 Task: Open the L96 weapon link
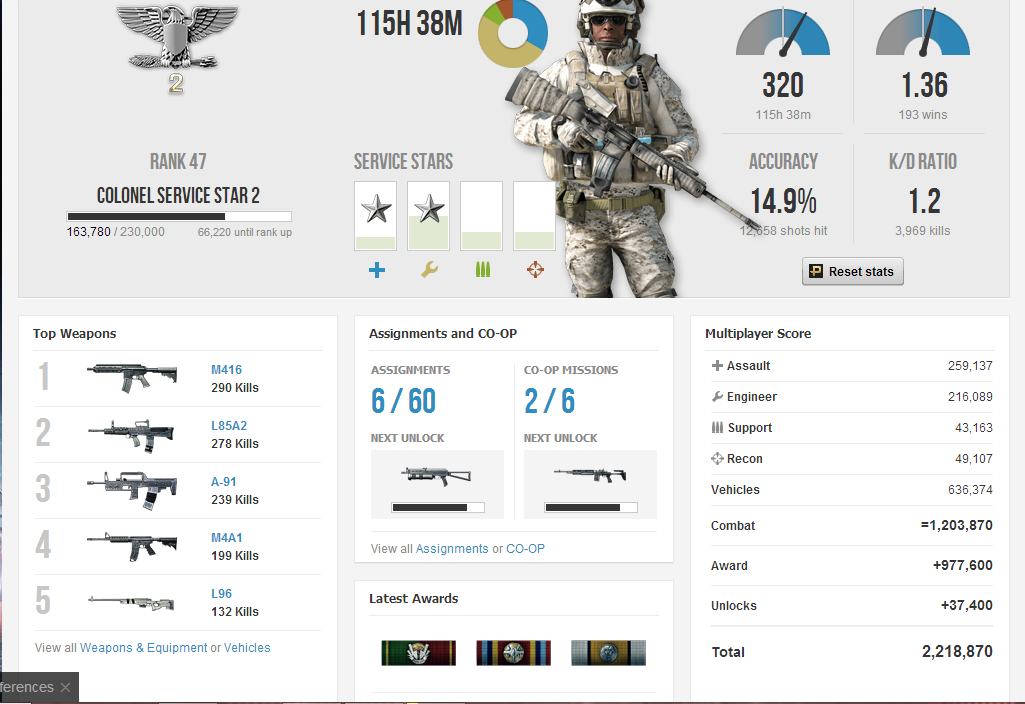221,594
